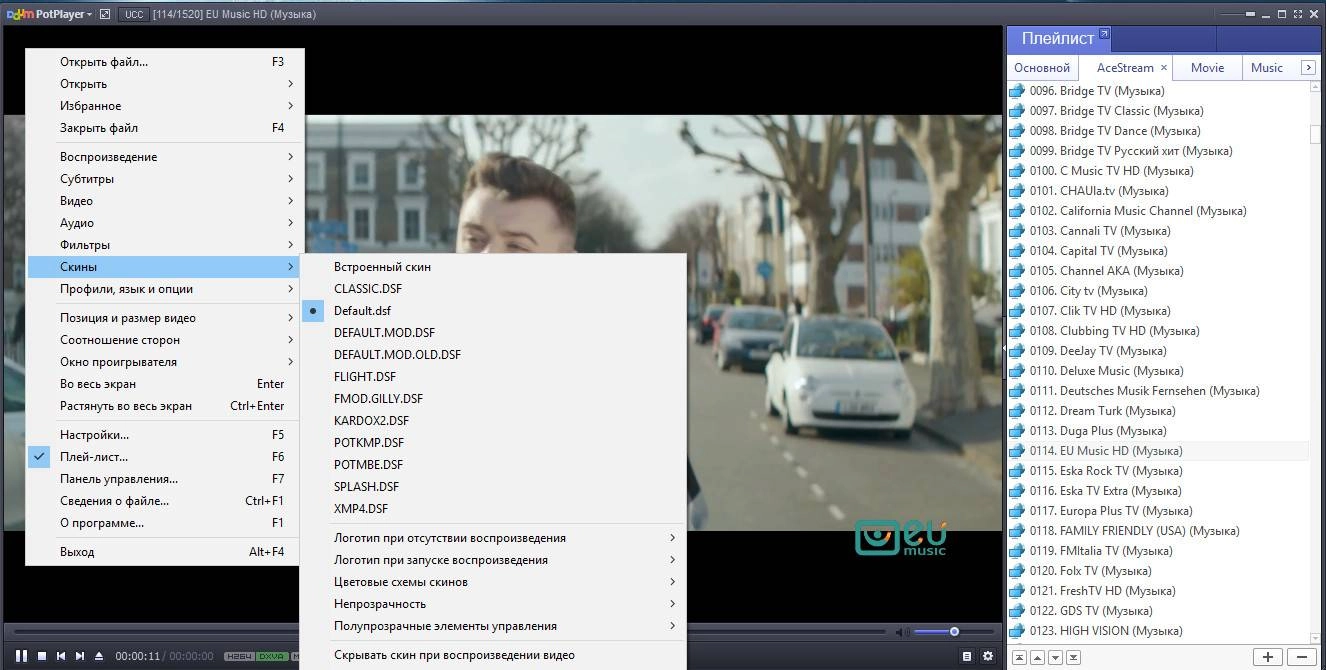Image resolution: width=1326 pixels, height=670 pixels.
Task: Jump to next track button
Action: [80, 656]
